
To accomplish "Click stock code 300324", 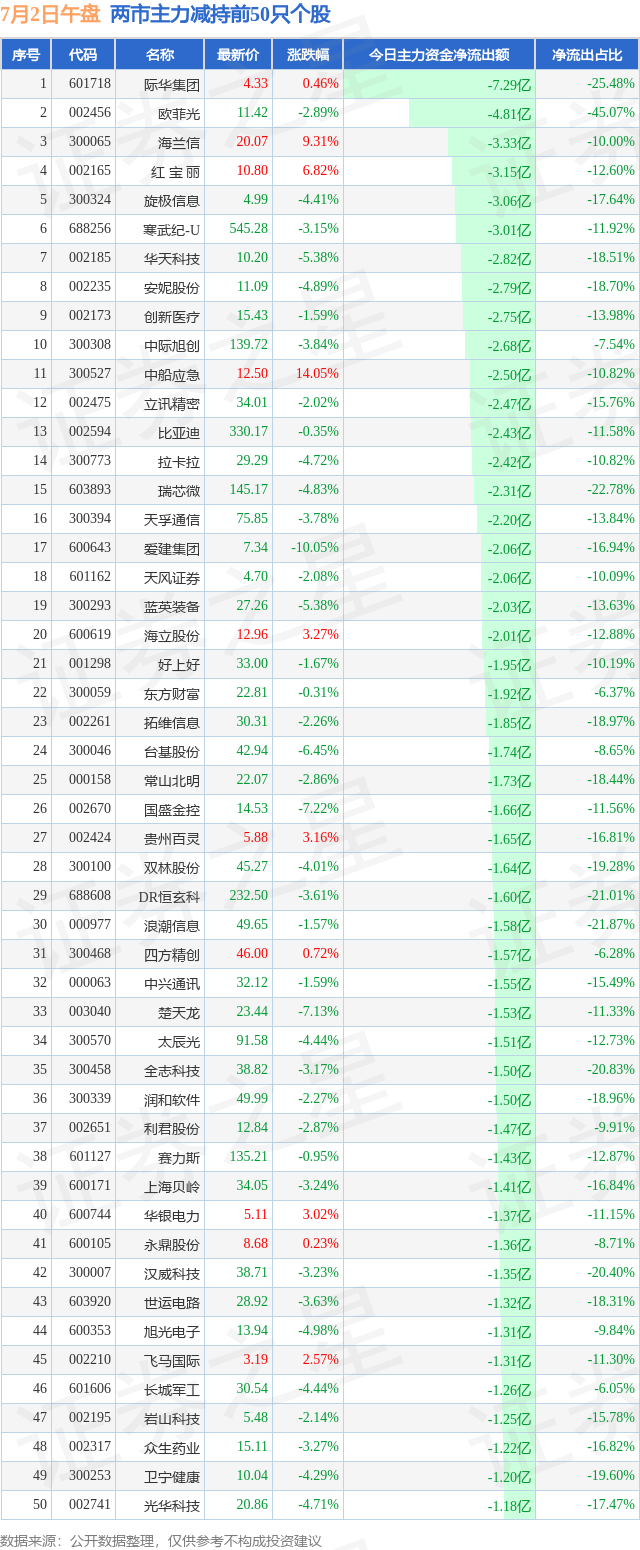I will click(x=90, y=200).
